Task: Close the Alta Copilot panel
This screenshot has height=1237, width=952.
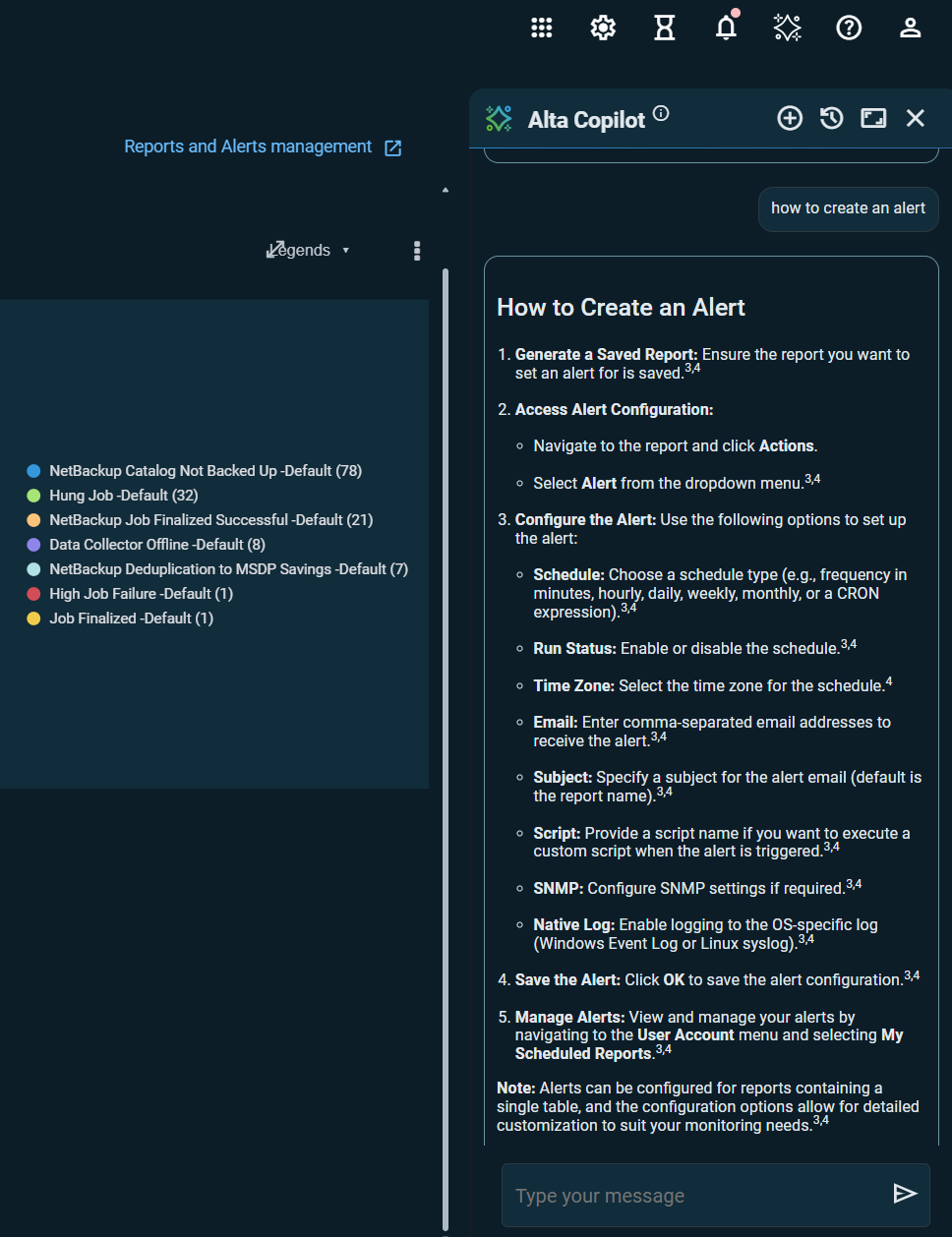Action: 916,119
